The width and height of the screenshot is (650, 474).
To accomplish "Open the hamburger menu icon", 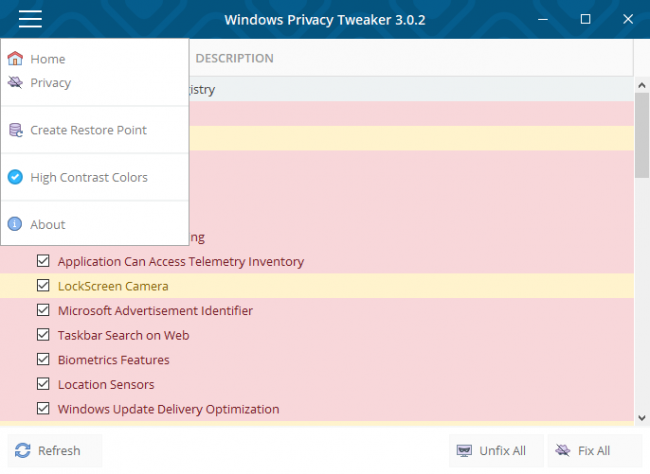I will point(30,19).
